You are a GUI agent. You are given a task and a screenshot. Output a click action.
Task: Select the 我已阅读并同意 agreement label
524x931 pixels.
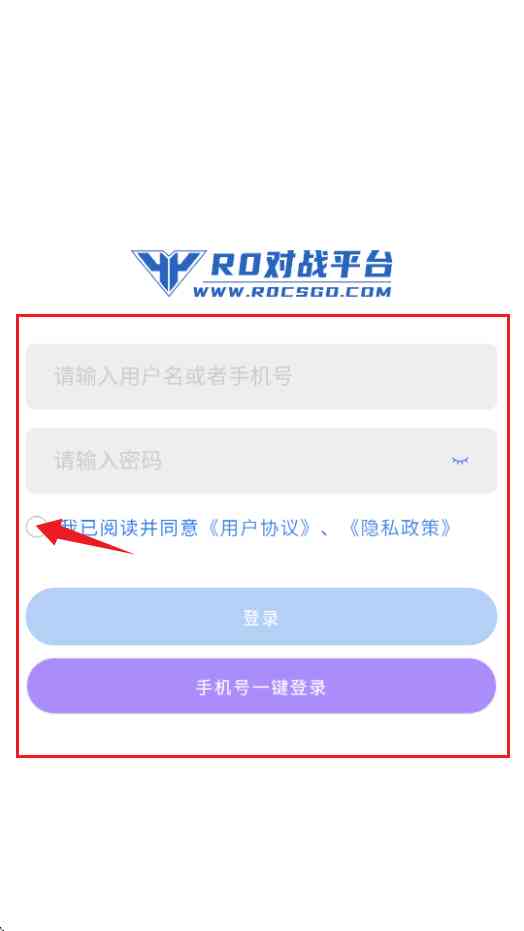coord(129,527)
